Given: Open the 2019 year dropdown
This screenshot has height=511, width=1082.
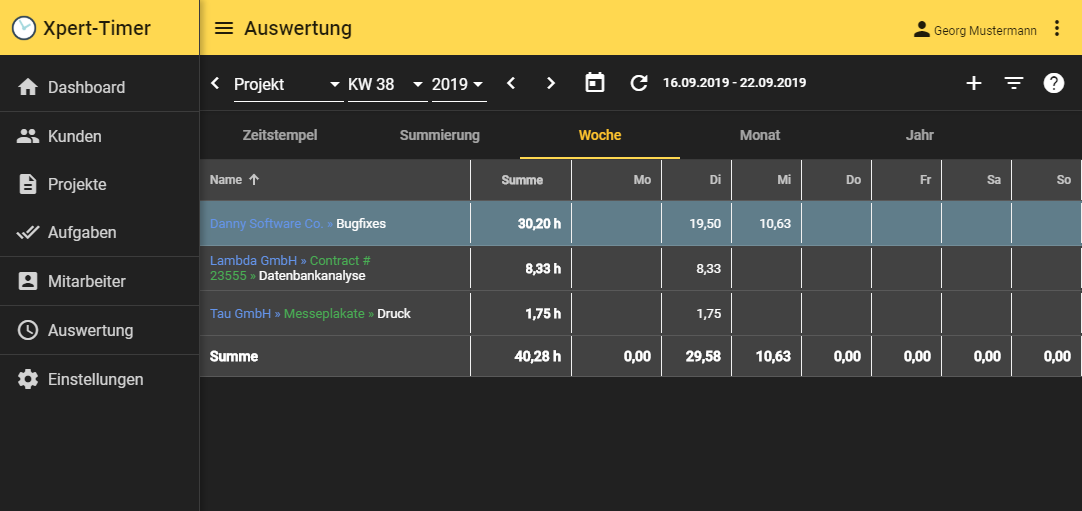Looking at the screenshot, I should pyautogui.click(x=459, y=85).
